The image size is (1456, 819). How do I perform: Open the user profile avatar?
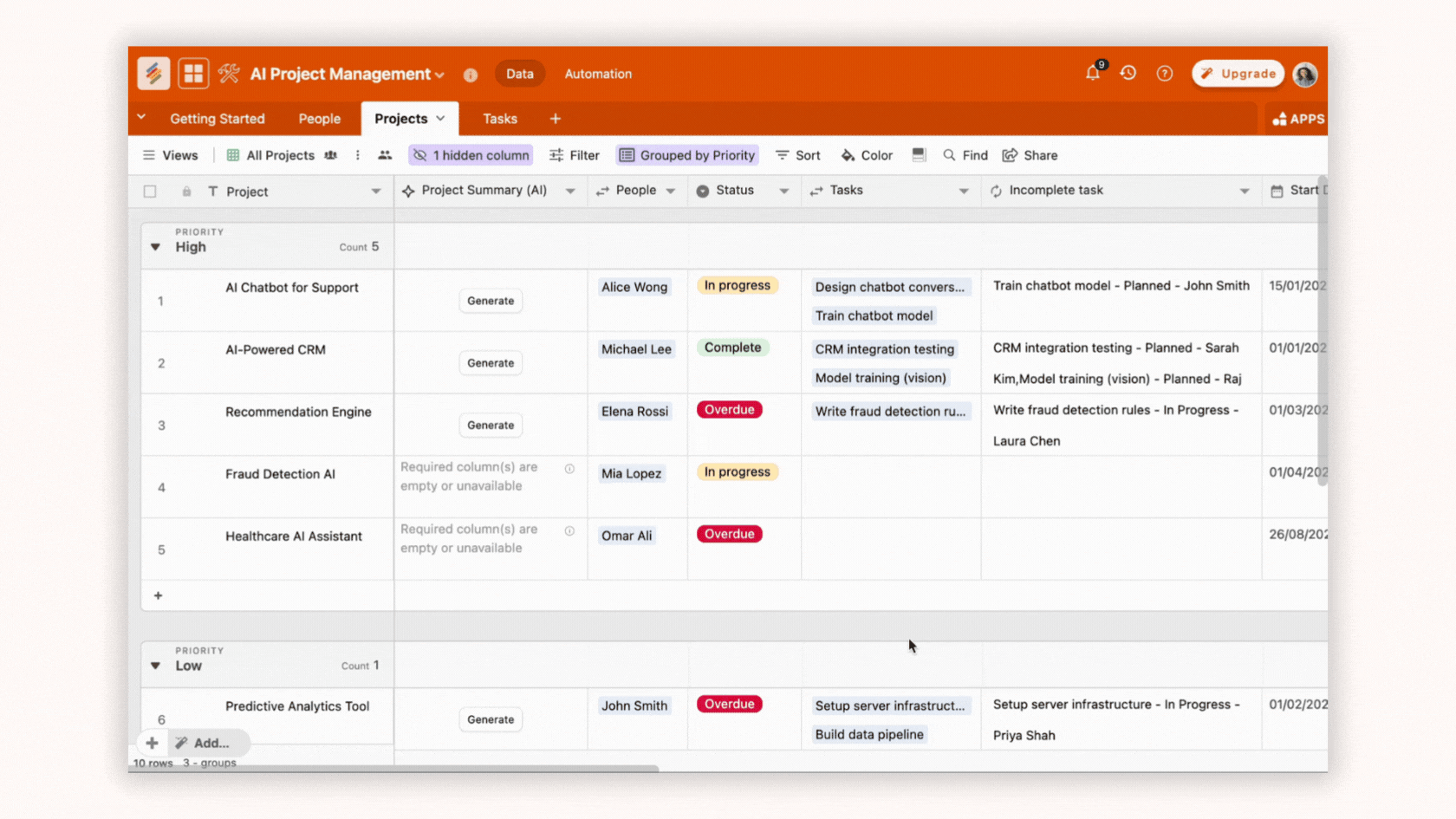point(1304,75)
